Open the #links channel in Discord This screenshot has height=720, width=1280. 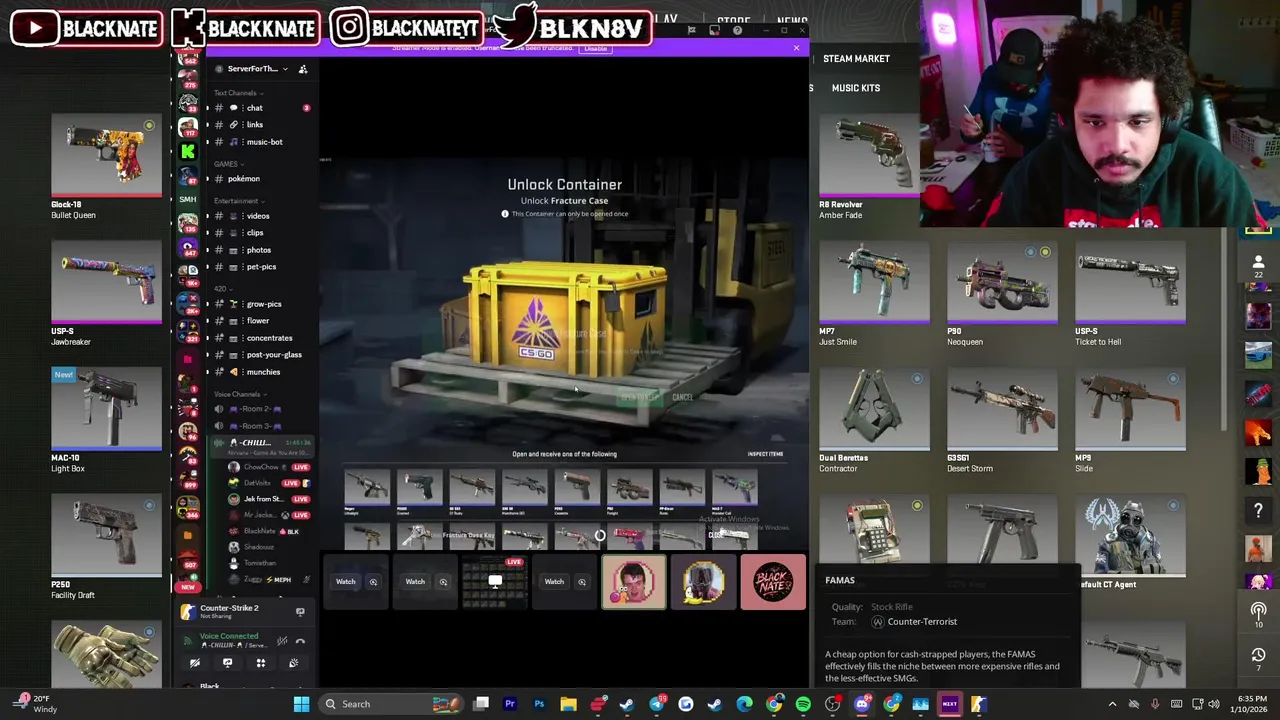(x=260, y=125)
